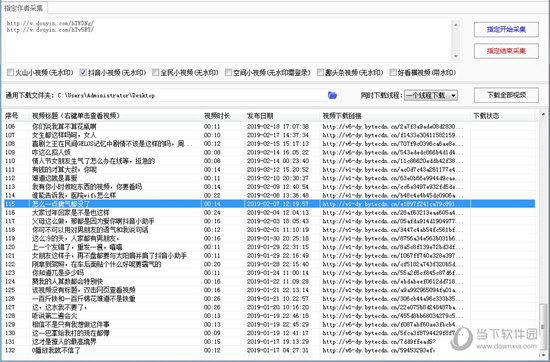
Task: Select row 109 咋这么招人烦
Action: 269,152
